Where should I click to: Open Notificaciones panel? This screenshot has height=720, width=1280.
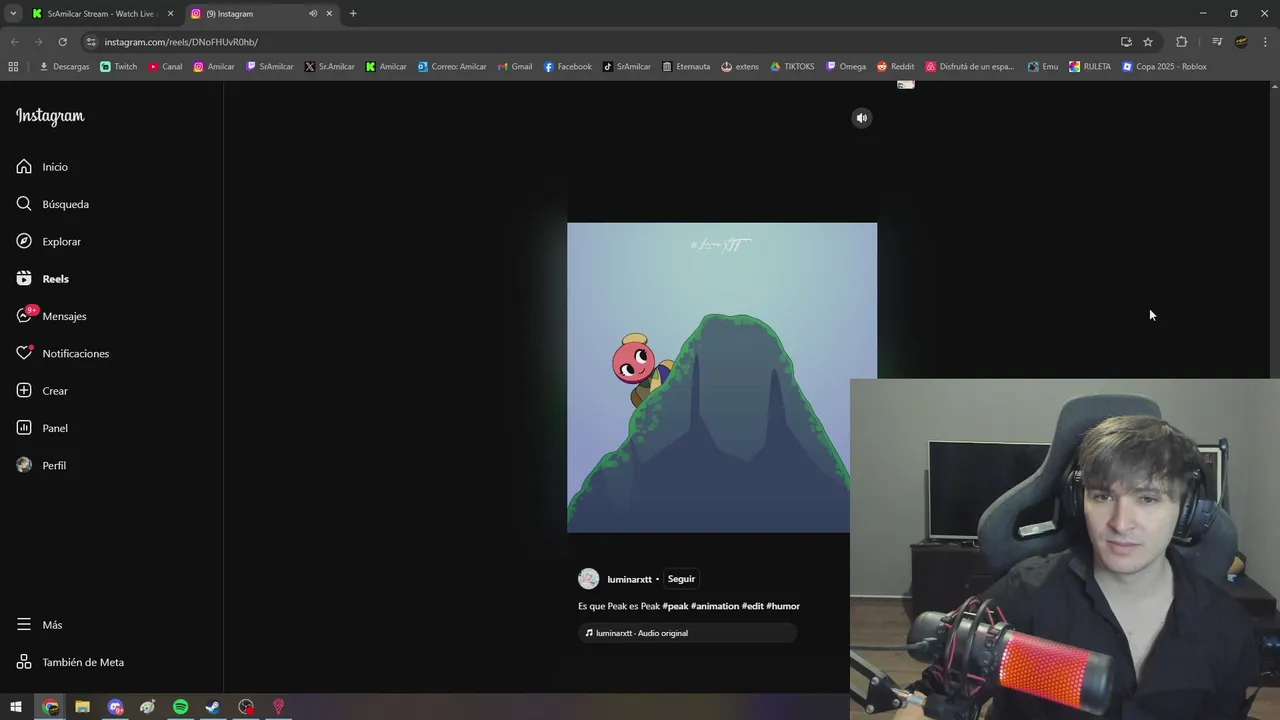[x=63, y=353]
